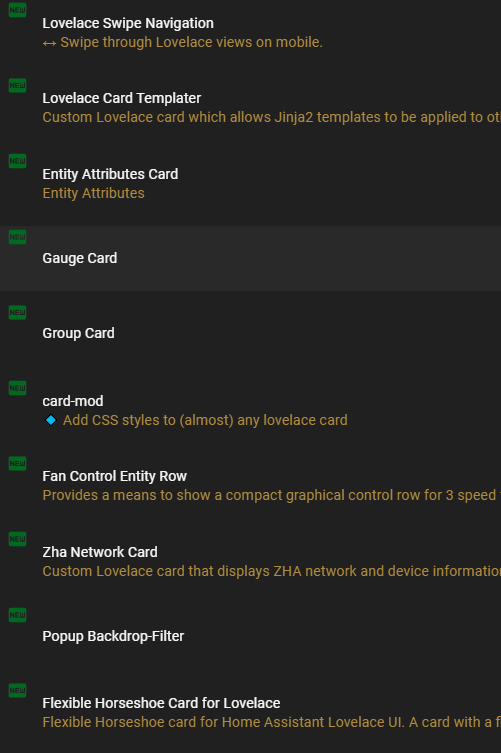Open card-mod repository title
The height and width of the screenshot is (753, 501).
click(x=73, y=401)
